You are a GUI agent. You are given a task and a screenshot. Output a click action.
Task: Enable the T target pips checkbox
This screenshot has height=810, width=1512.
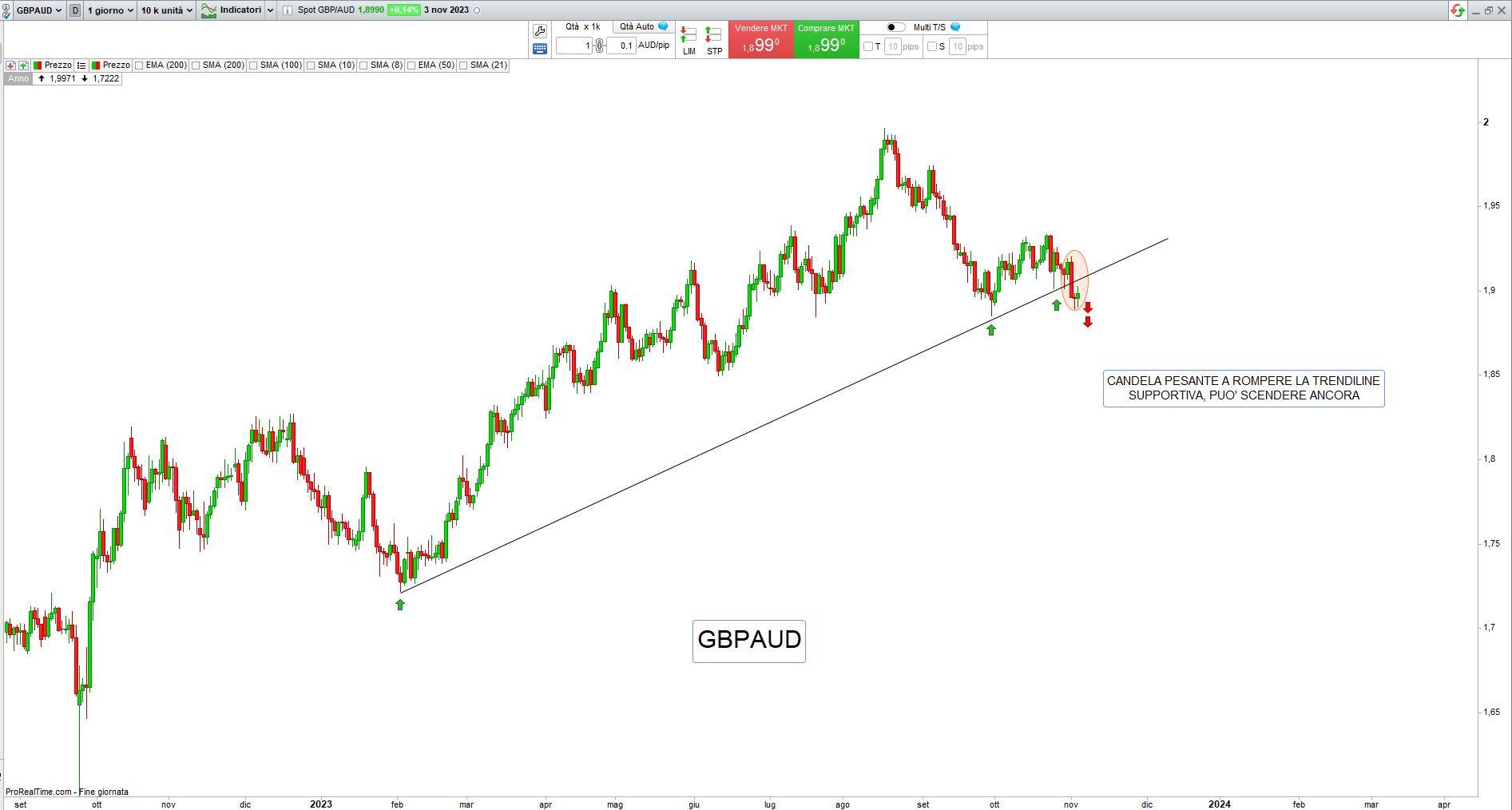[868, 46]
